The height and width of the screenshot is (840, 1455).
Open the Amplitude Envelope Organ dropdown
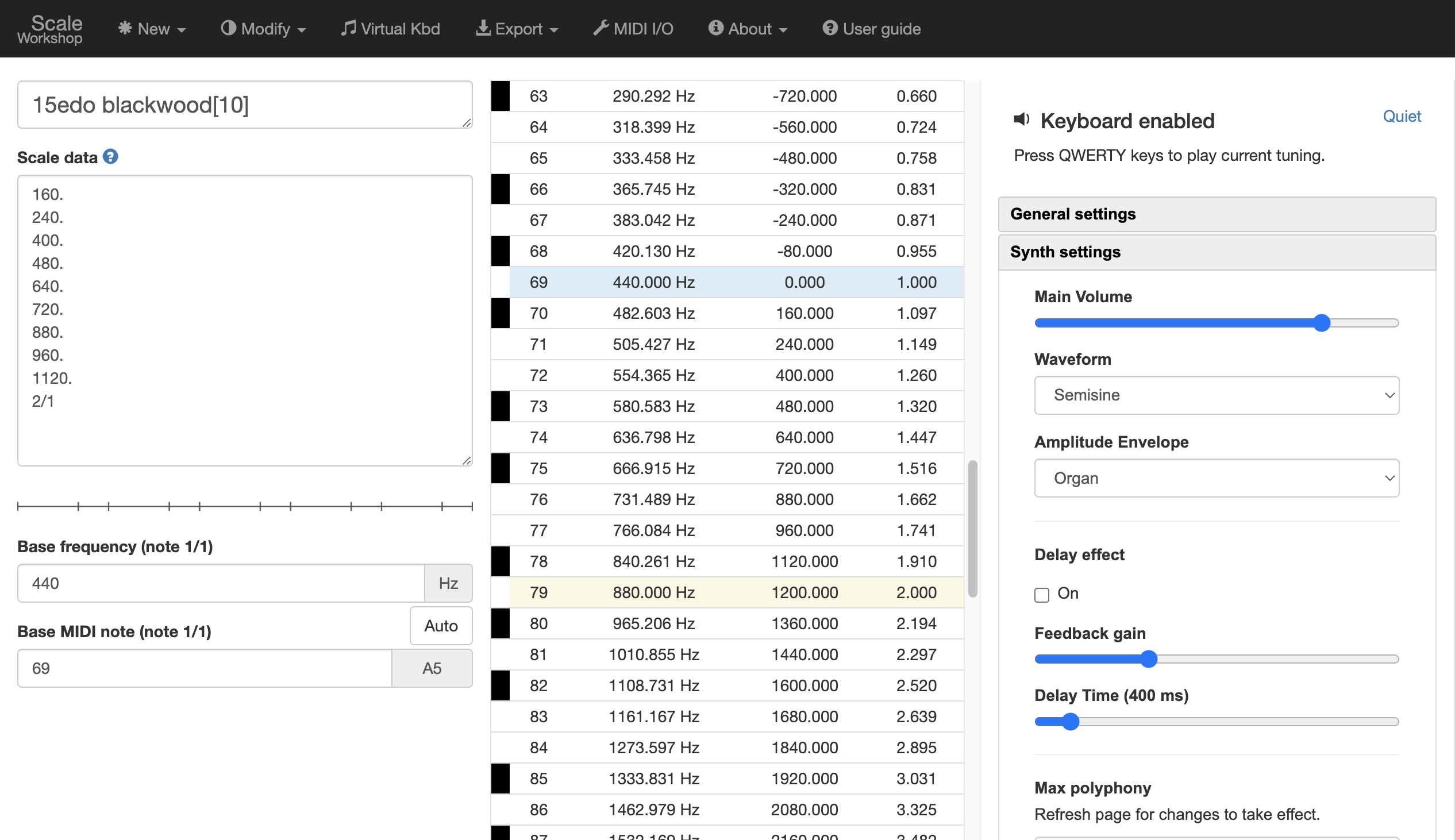pyautogui.click(x=1216, y=478)
